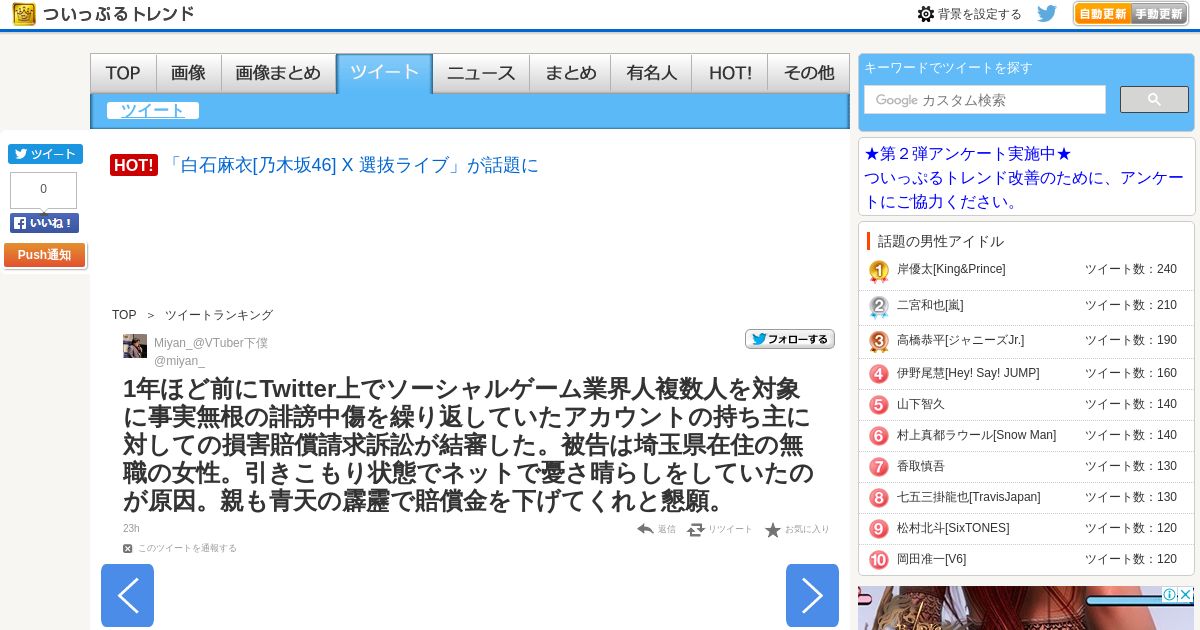The image size is (1200, 630).
Task: Click the number 6 rank badge
Action: click(x=879, y=436)
